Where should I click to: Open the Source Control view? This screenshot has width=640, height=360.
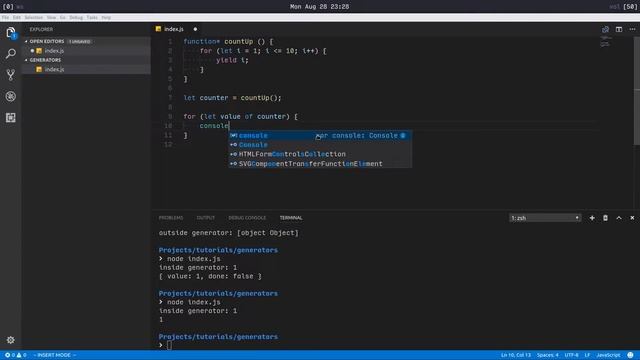click(11, 75)
